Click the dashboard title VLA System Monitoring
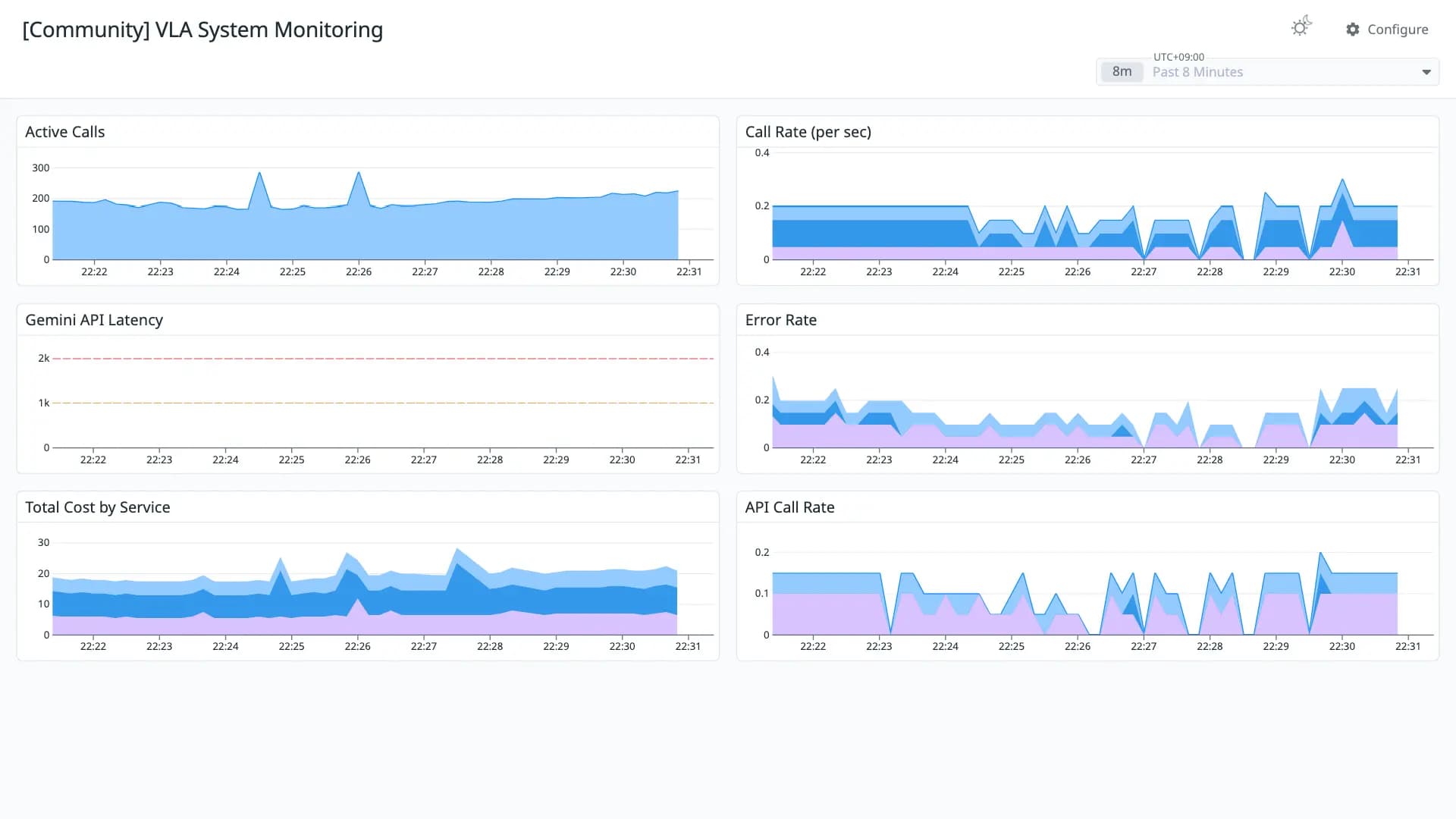The height and width of the screenshot is (819, 1456). (202, 30)
